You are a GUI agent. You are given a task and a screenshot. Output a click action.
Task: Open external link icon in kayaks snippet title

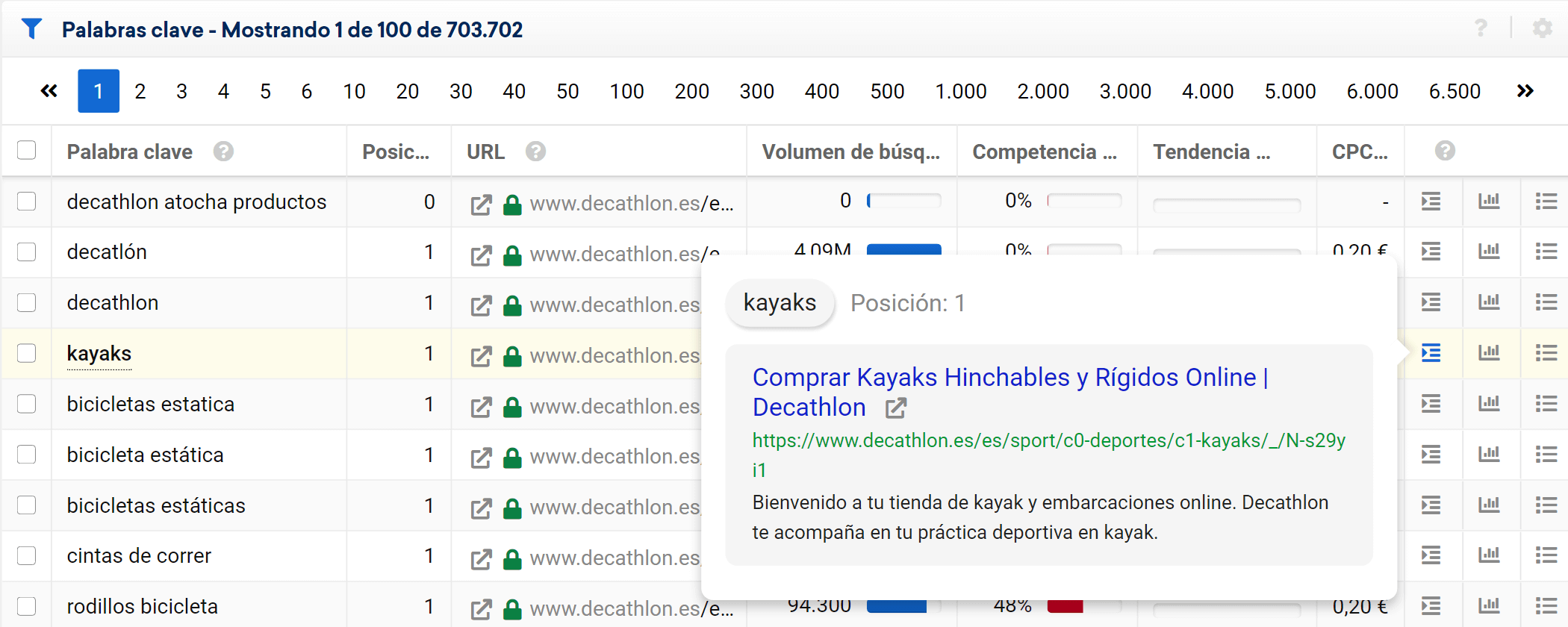pyautogui.click(x=895, y=408)
